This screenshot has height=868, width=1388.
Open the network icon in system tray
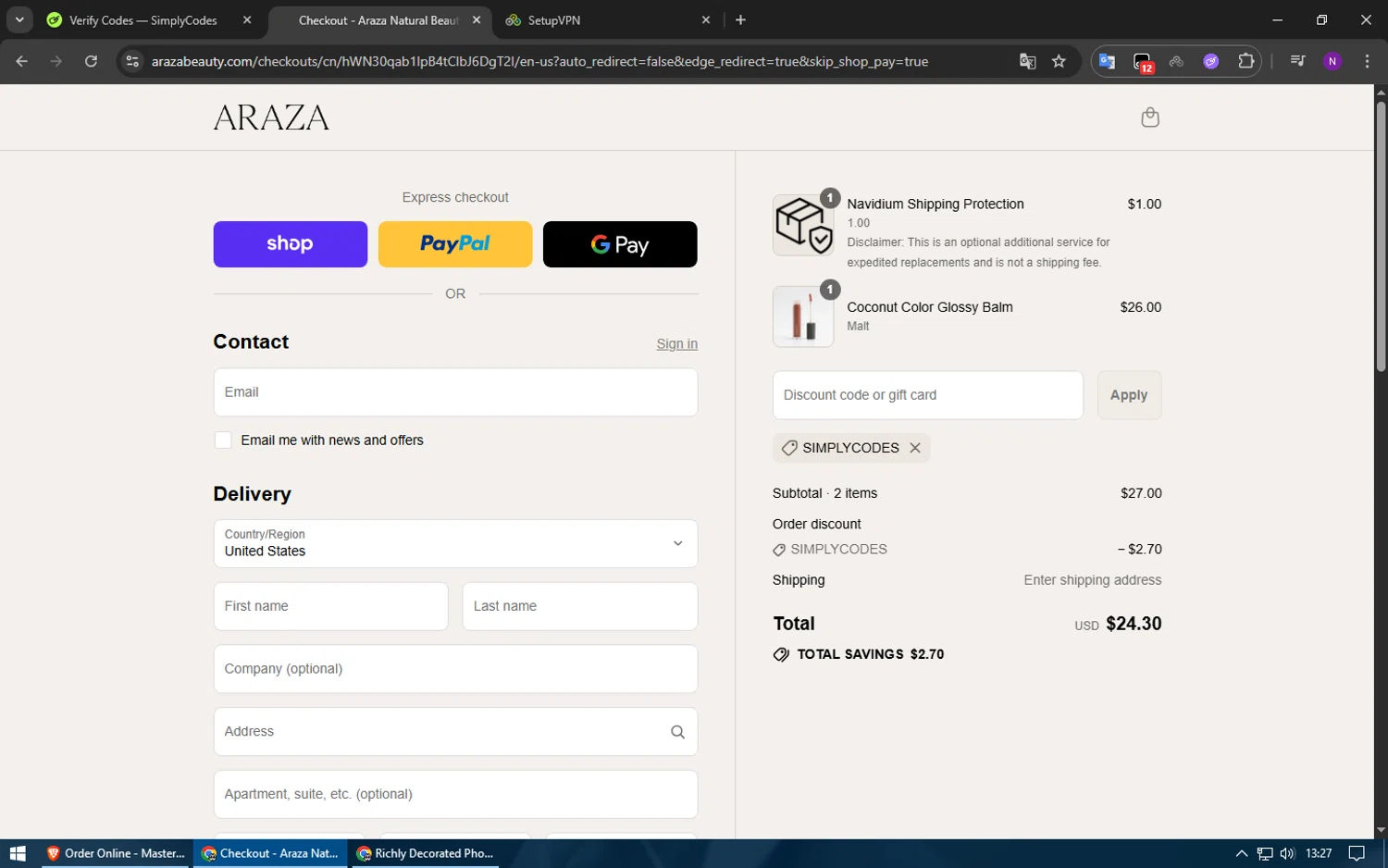pyautogui.click(x=1265, y=853)
